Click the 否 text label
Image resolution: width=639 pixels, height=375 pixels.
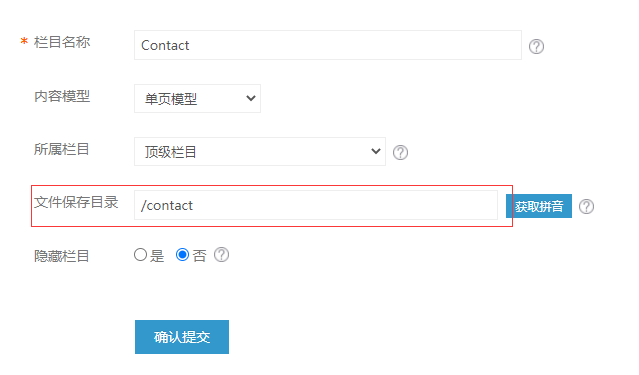pos(199,256)
